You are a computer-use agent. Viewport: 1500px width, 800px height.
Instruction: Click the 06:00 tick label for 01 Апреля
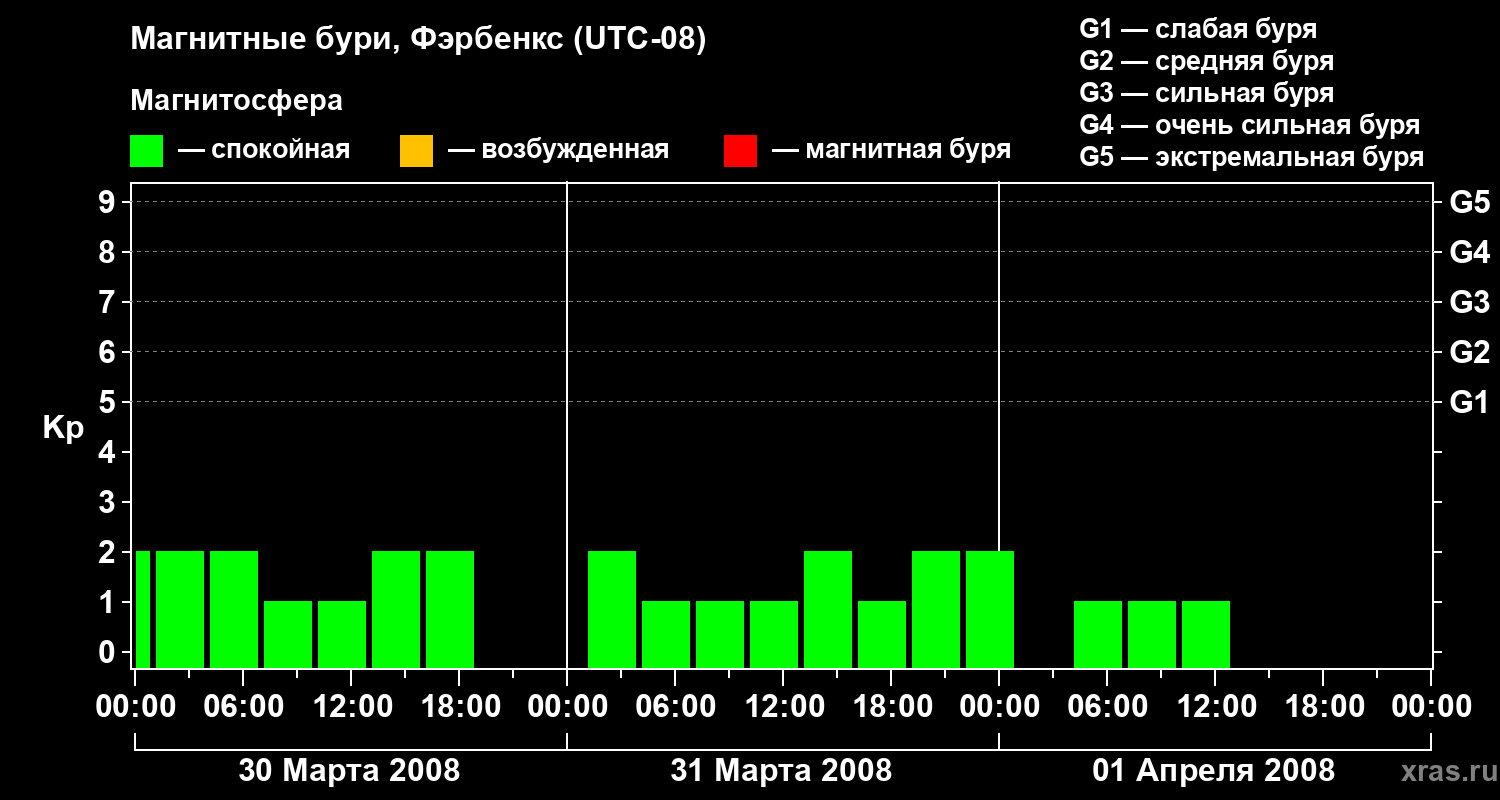(1107, 707)
